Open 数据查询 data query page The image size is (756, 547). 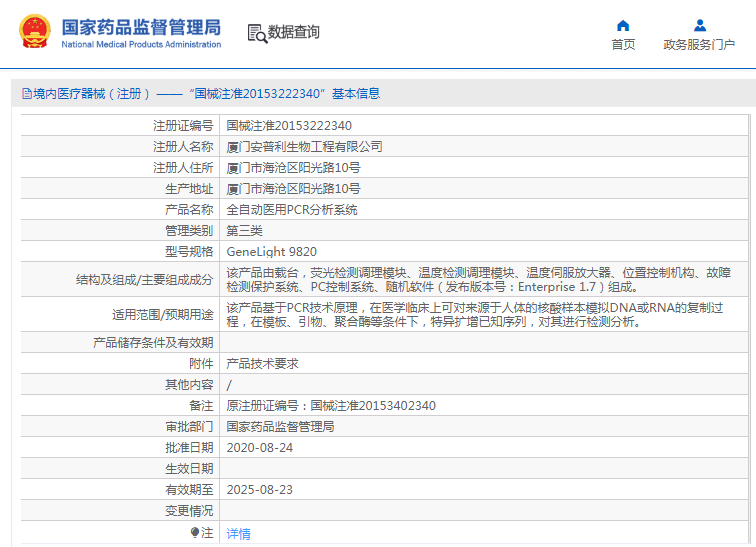[x=294, y=32]
